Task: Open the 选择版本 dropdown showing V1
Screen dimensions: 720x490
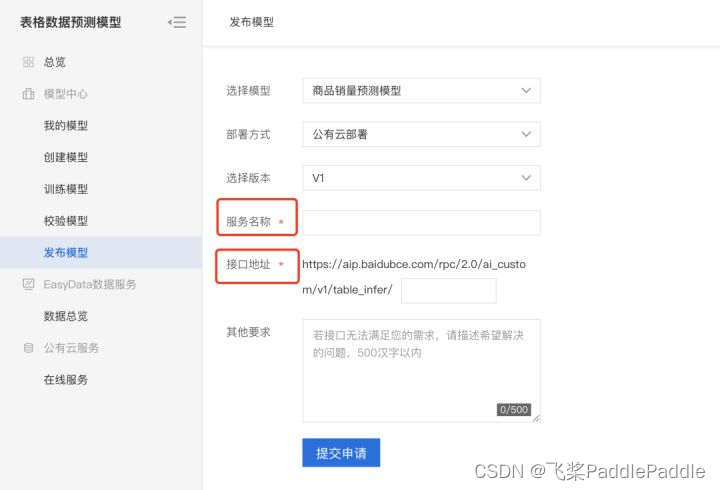Action: pos(421,178)
